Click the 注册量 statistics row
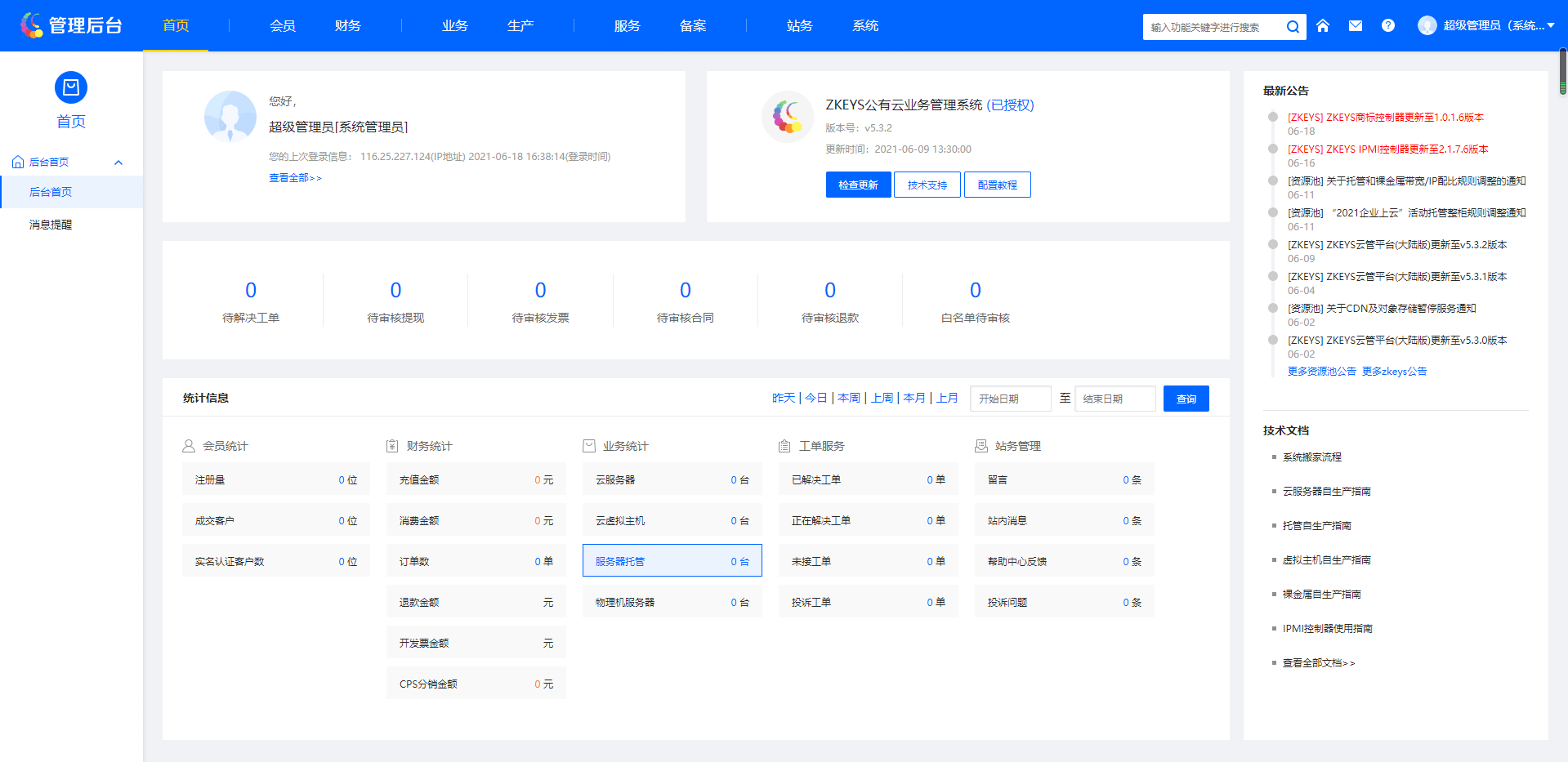The height and width of the screenshot is (762, 1568). (x=276, y=479)
